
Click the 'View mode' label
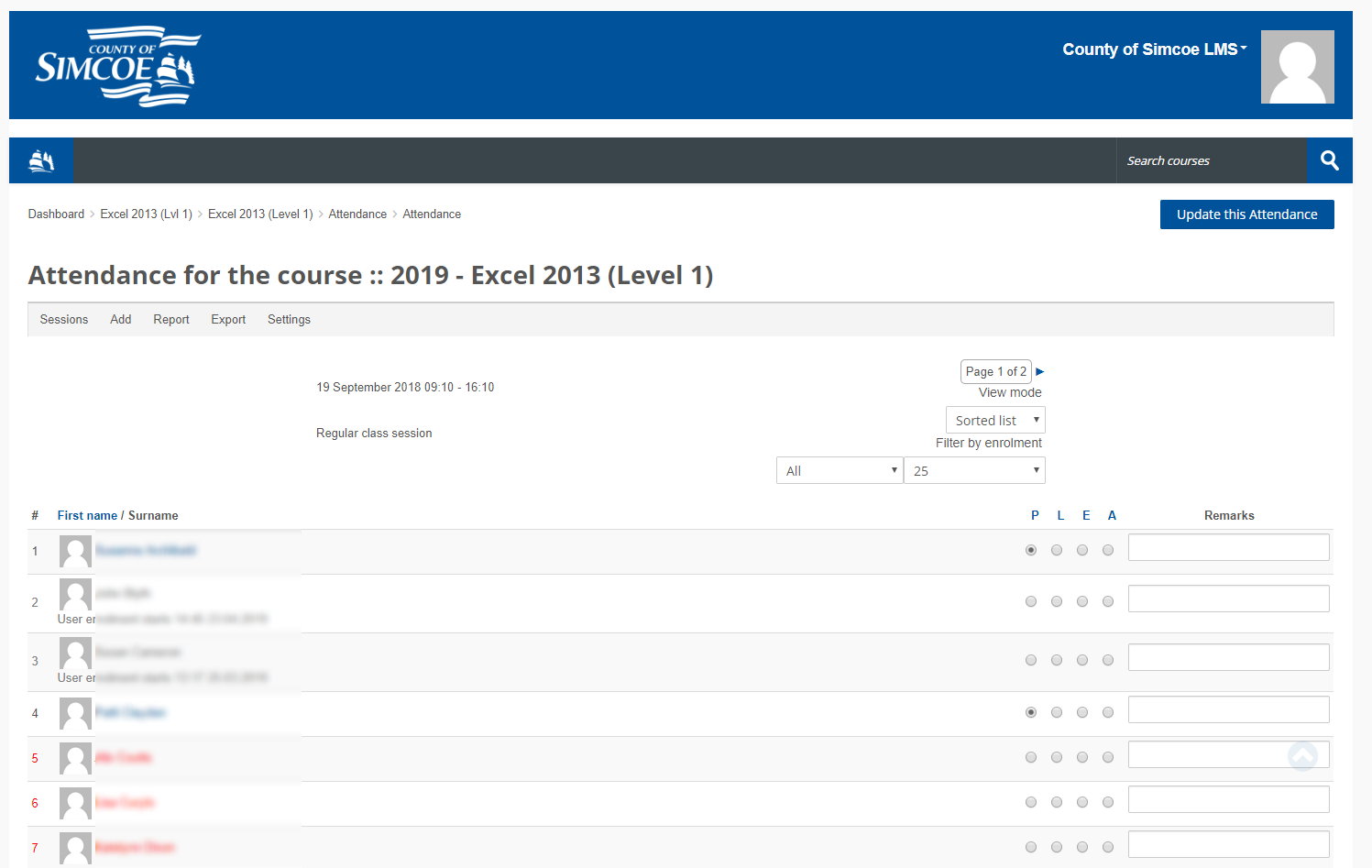tap(1010, 392)
